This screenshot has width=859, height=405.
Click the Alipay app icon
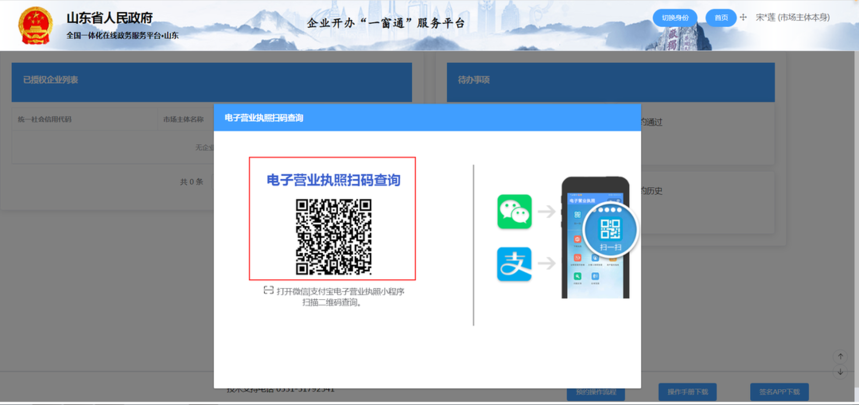514,264
